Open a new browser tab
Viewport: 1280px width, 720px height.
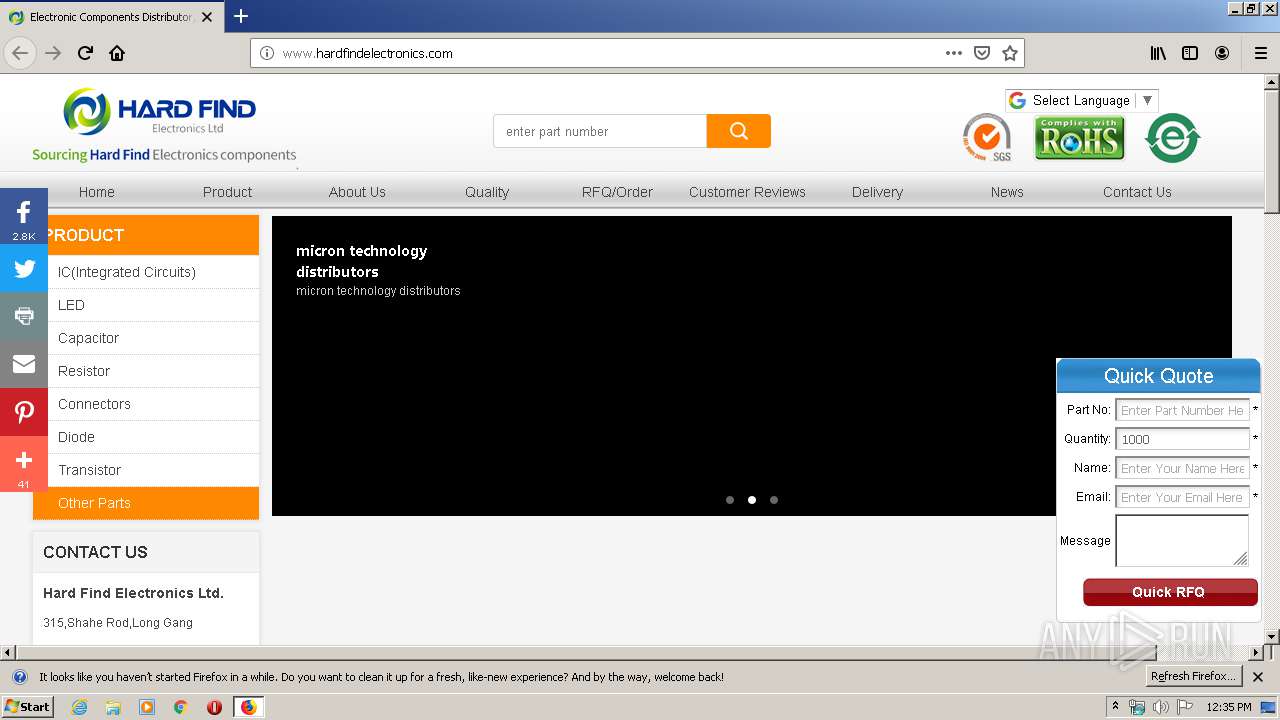[x=241, y=16]
